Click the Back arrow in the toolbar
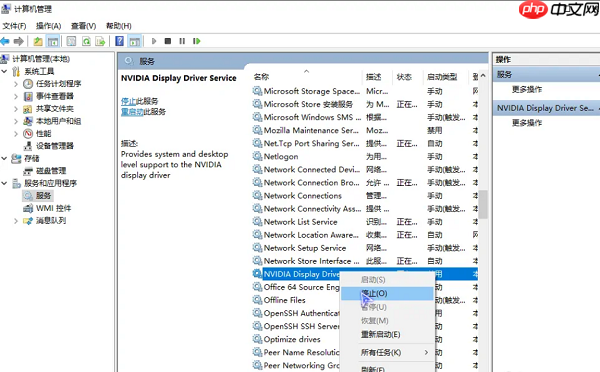The height and width of the screenshot is (372, 600). pyautogui.click(x=5, y=41)
